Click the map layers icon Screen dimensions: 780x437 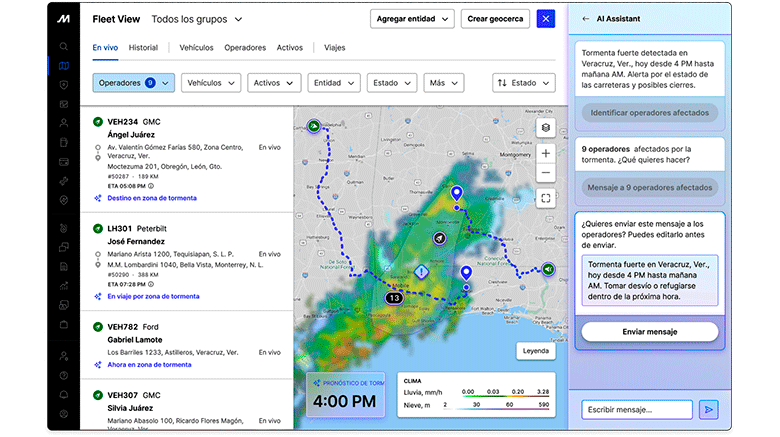545,127
